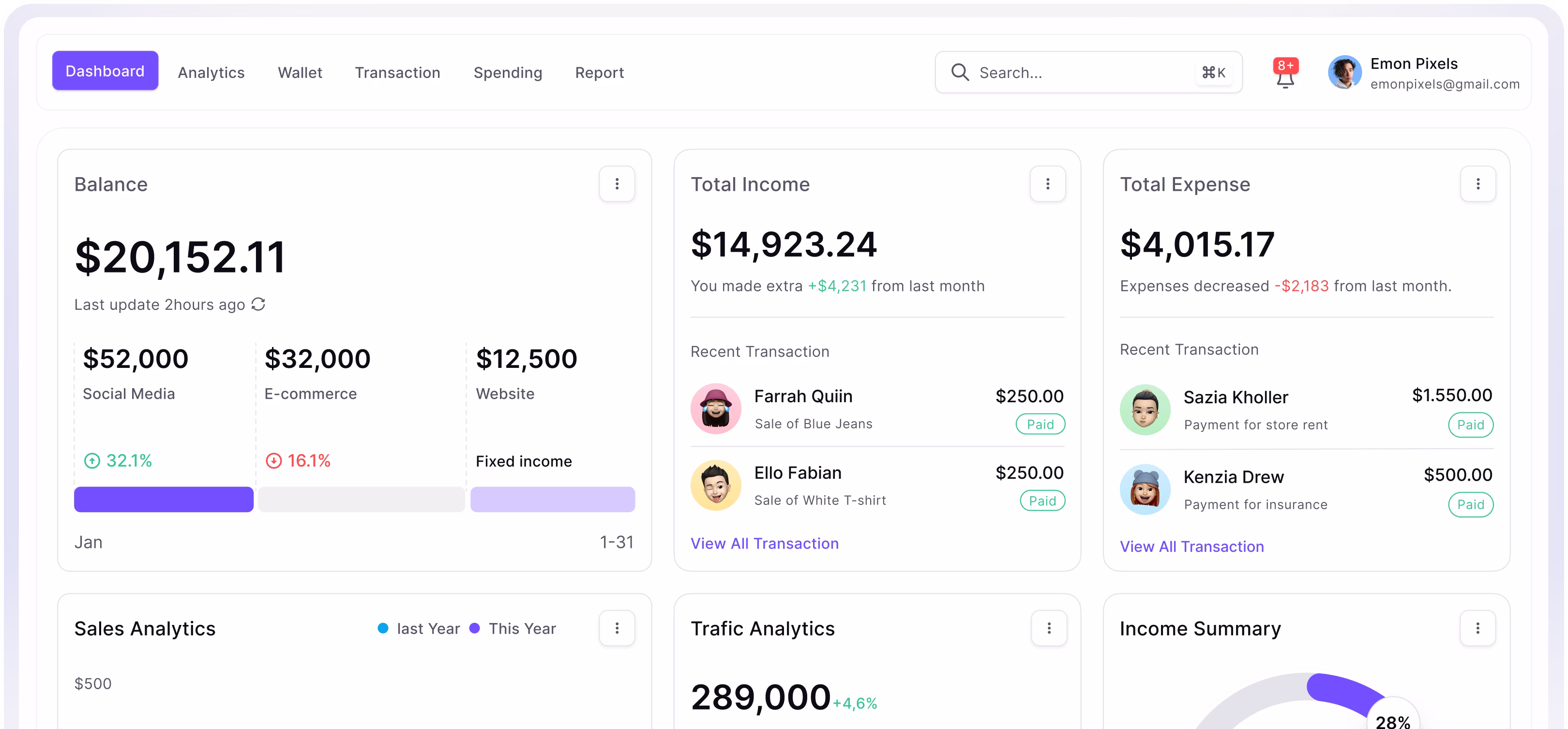Open Sales Analytics three-dot menu

[x=617, y=628]
